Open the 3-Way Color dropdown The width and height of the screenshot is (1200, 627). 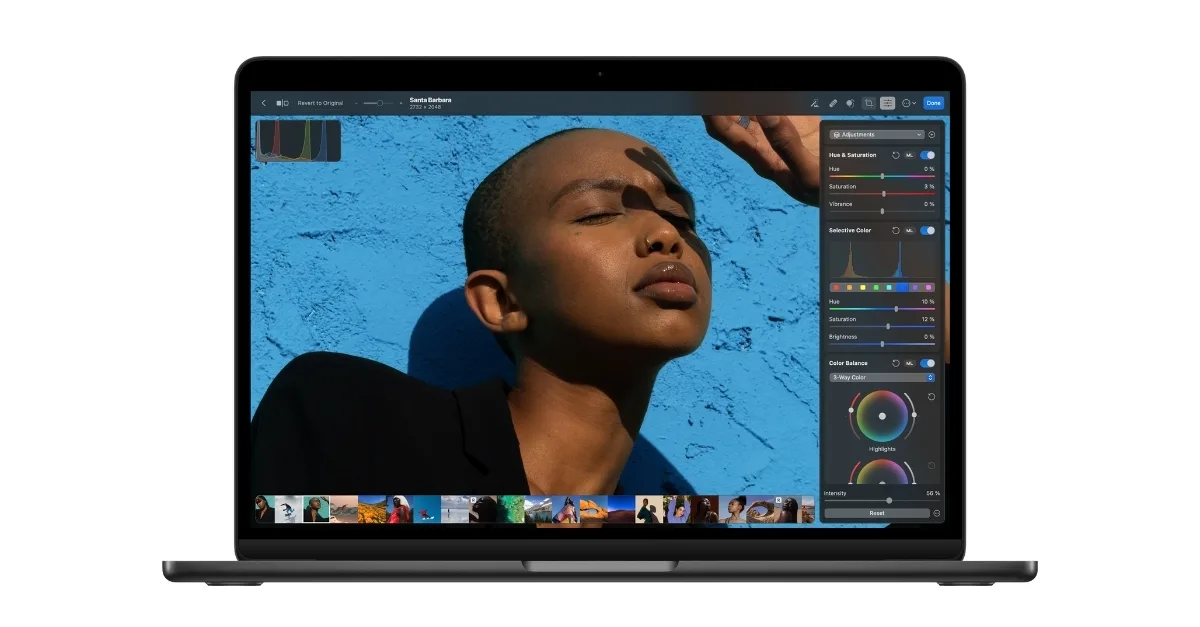[x=882, y=378]
